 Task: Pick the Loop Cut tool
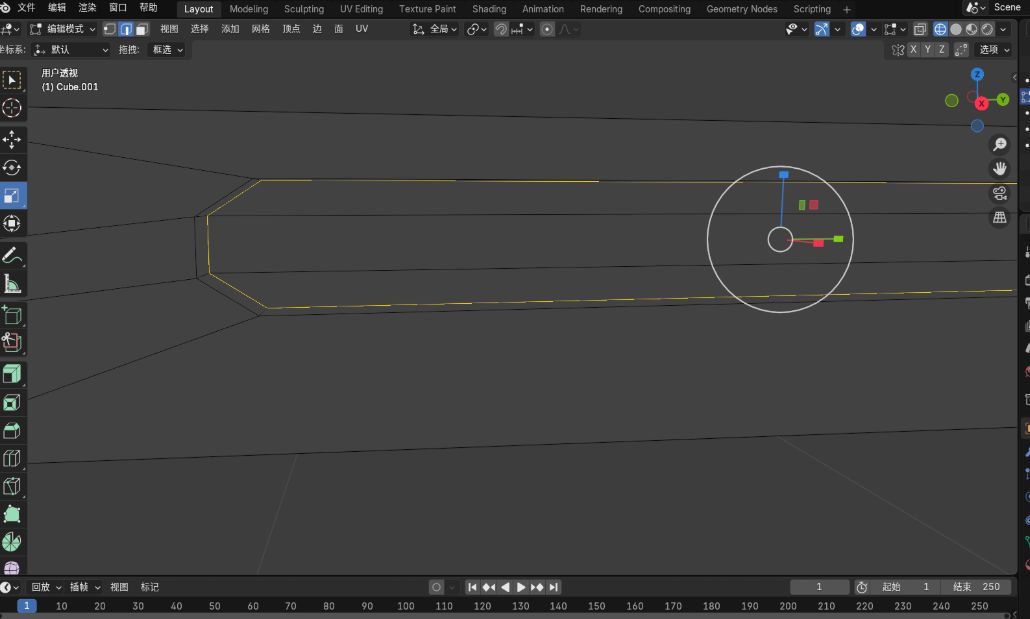pyautogui.click(x=12, y=459)
